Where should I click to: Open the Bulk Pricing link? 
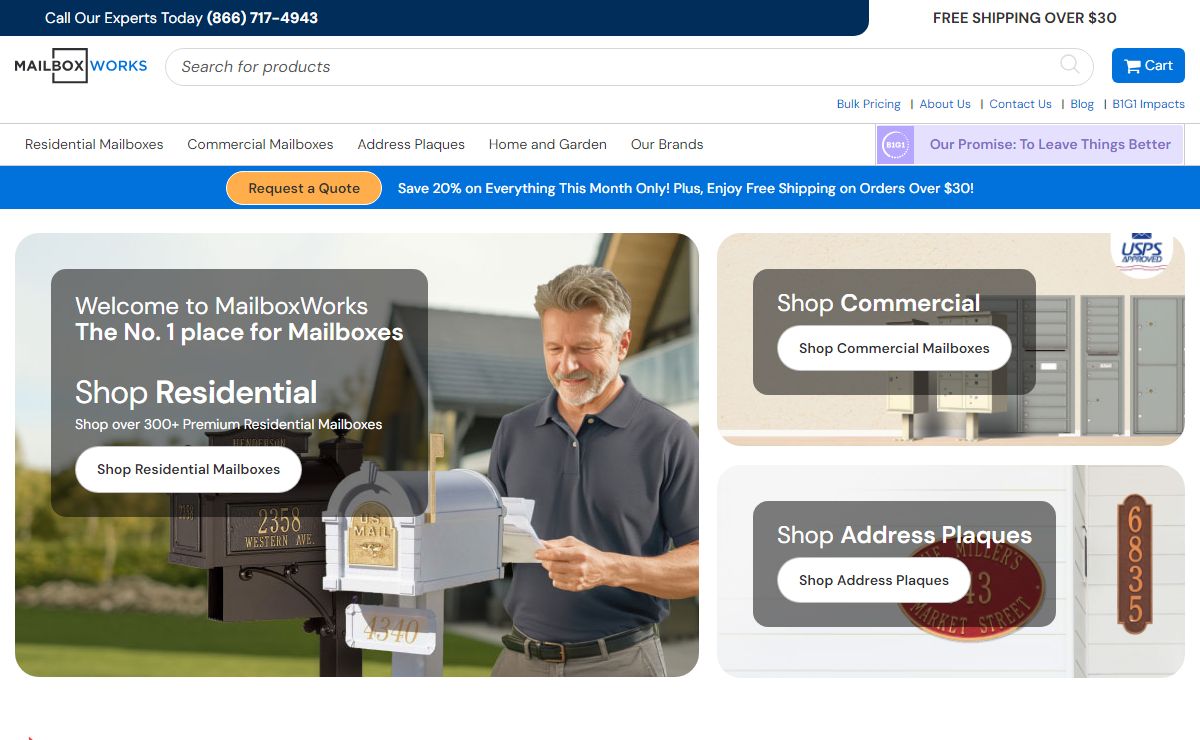tap(868, 104)
